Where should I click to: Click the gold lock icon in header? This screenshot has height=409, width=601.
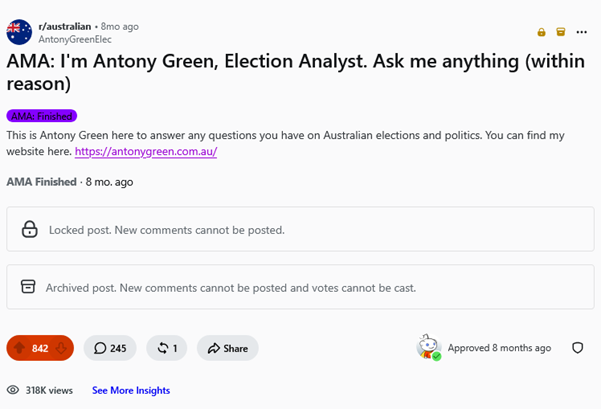[541, 32]
